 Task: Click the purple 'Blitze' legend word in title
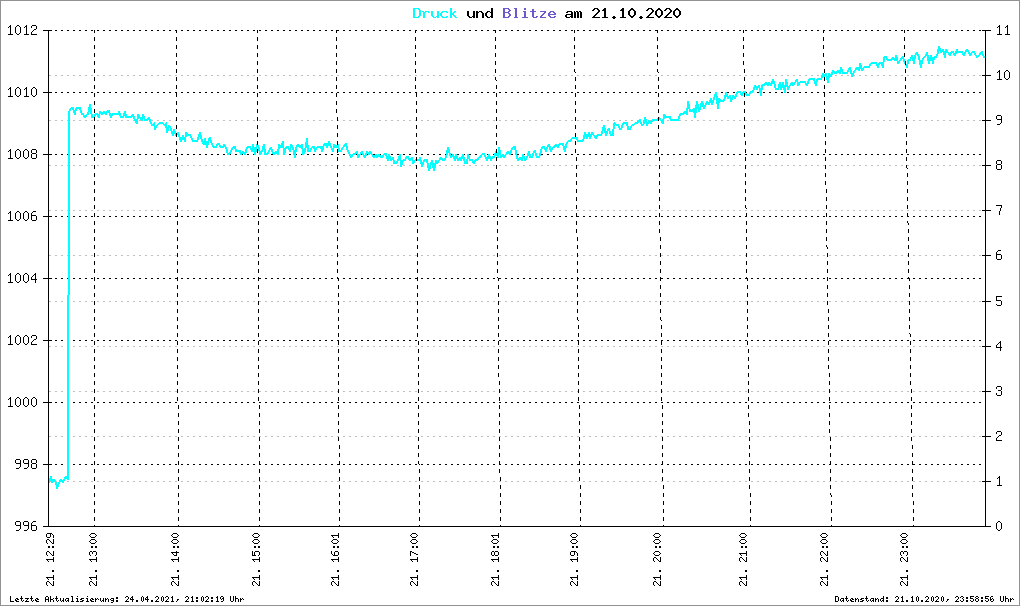(525, 13)
